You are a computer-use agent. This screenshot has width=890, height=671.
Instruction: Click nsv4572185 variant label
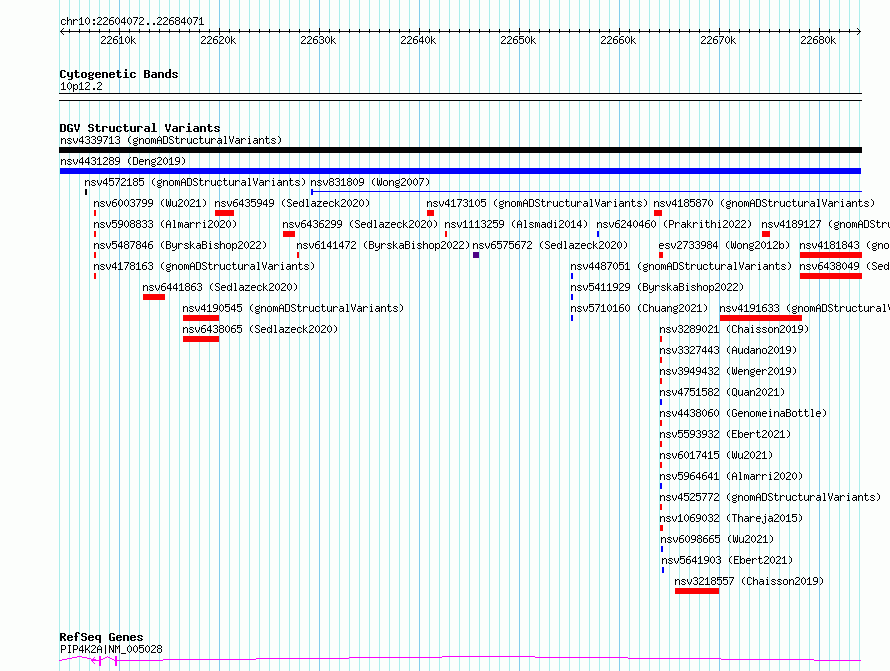click(195, 182)
